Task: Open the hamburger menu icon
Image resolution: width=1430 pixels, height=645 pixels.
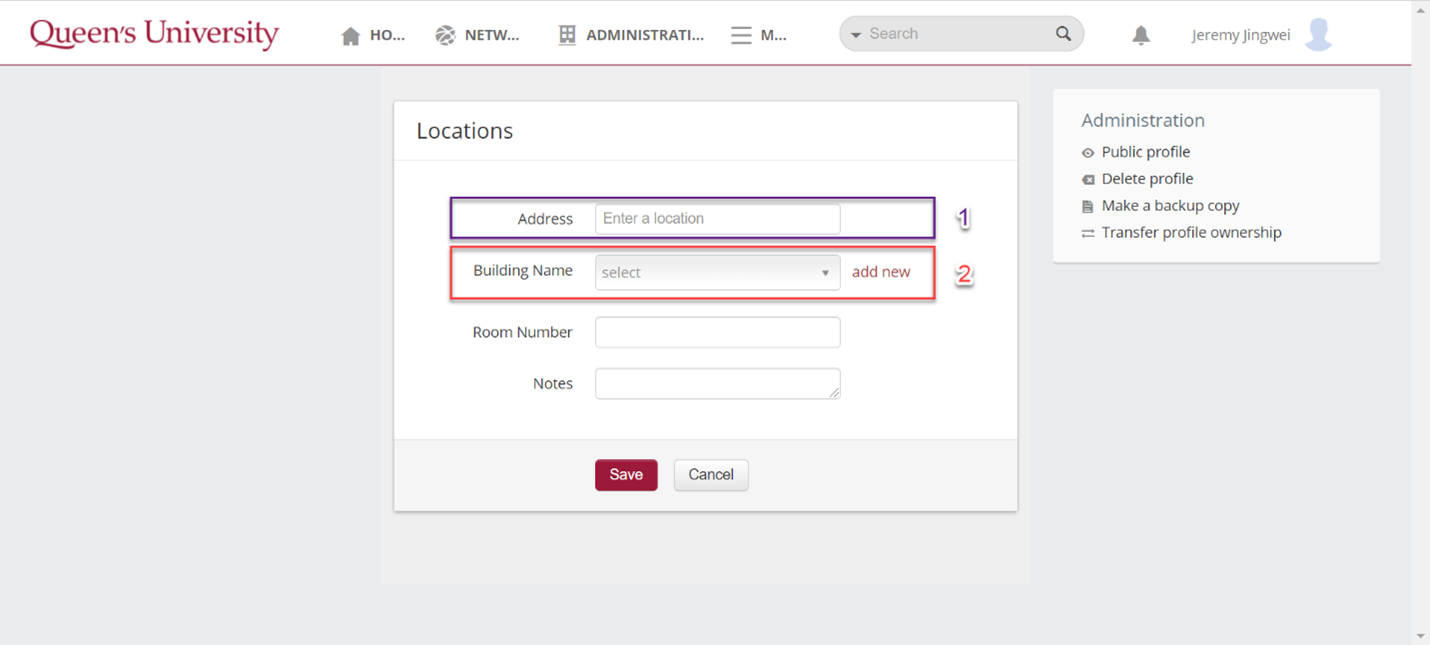Action: coord(741,36)
